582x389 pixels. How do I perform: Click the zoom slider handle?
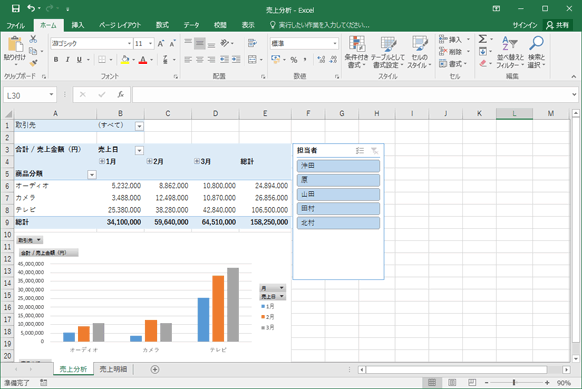point(514,382)
